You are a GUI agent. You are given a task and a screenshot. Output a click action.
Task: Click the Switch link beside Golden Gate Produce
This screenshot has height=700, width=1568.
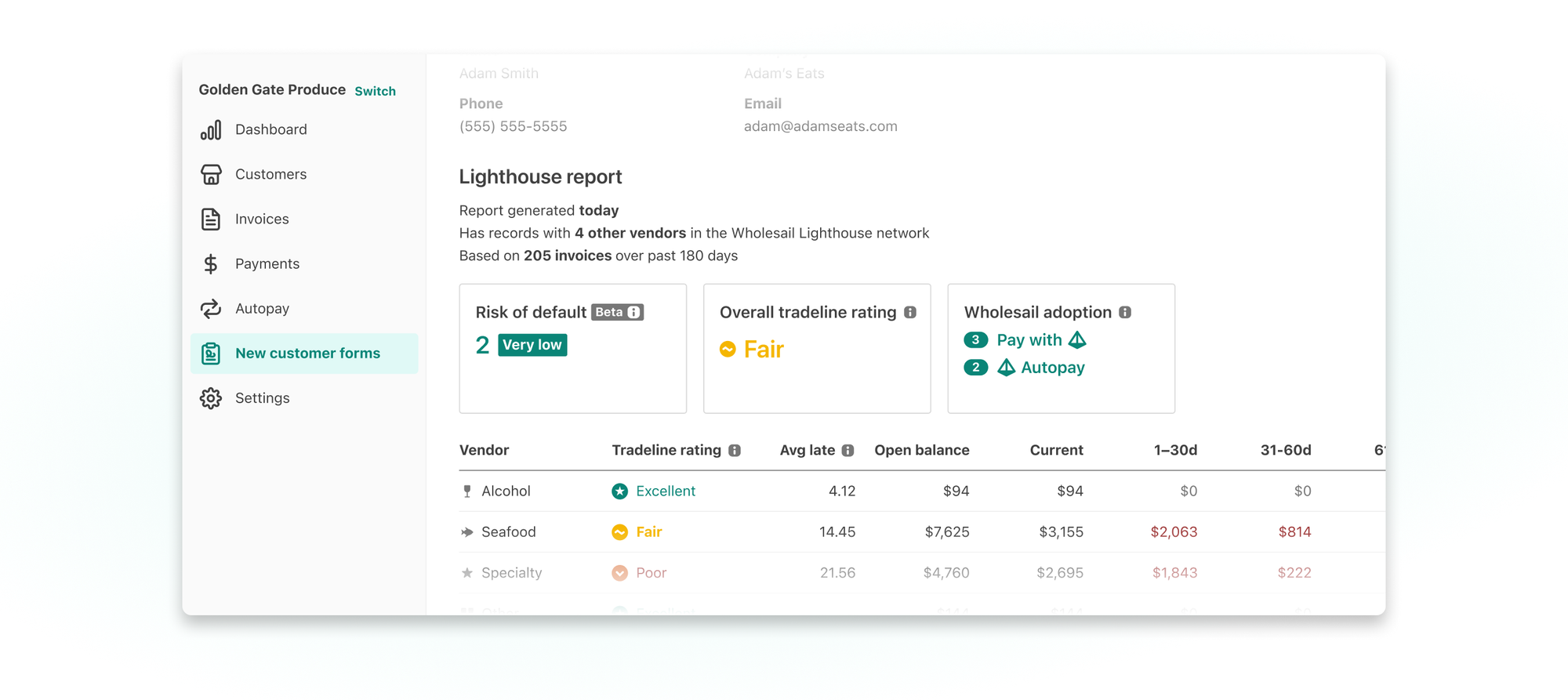pyautogui.click(x=375, y=91)
